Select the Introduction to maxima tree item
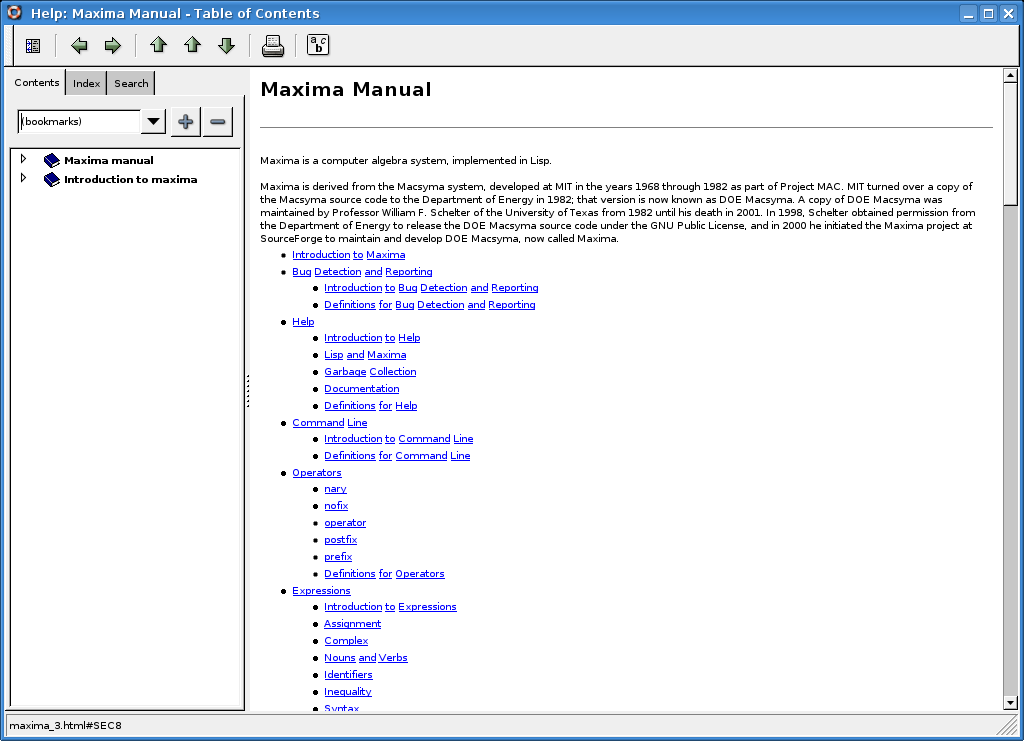The width and height of the screenshot is (1024, 741). coord(131,179)
